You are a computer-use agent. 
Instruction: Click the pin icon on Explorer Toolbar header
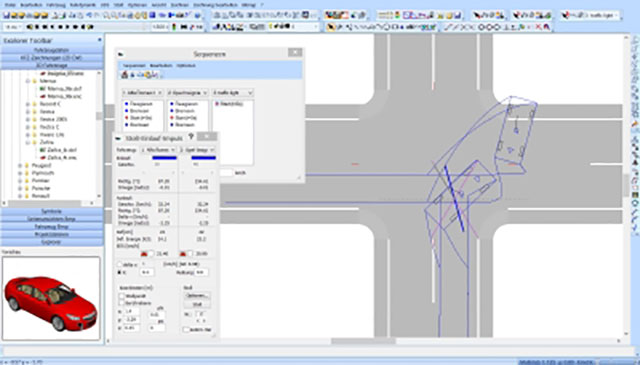click(x=100, y=40)
